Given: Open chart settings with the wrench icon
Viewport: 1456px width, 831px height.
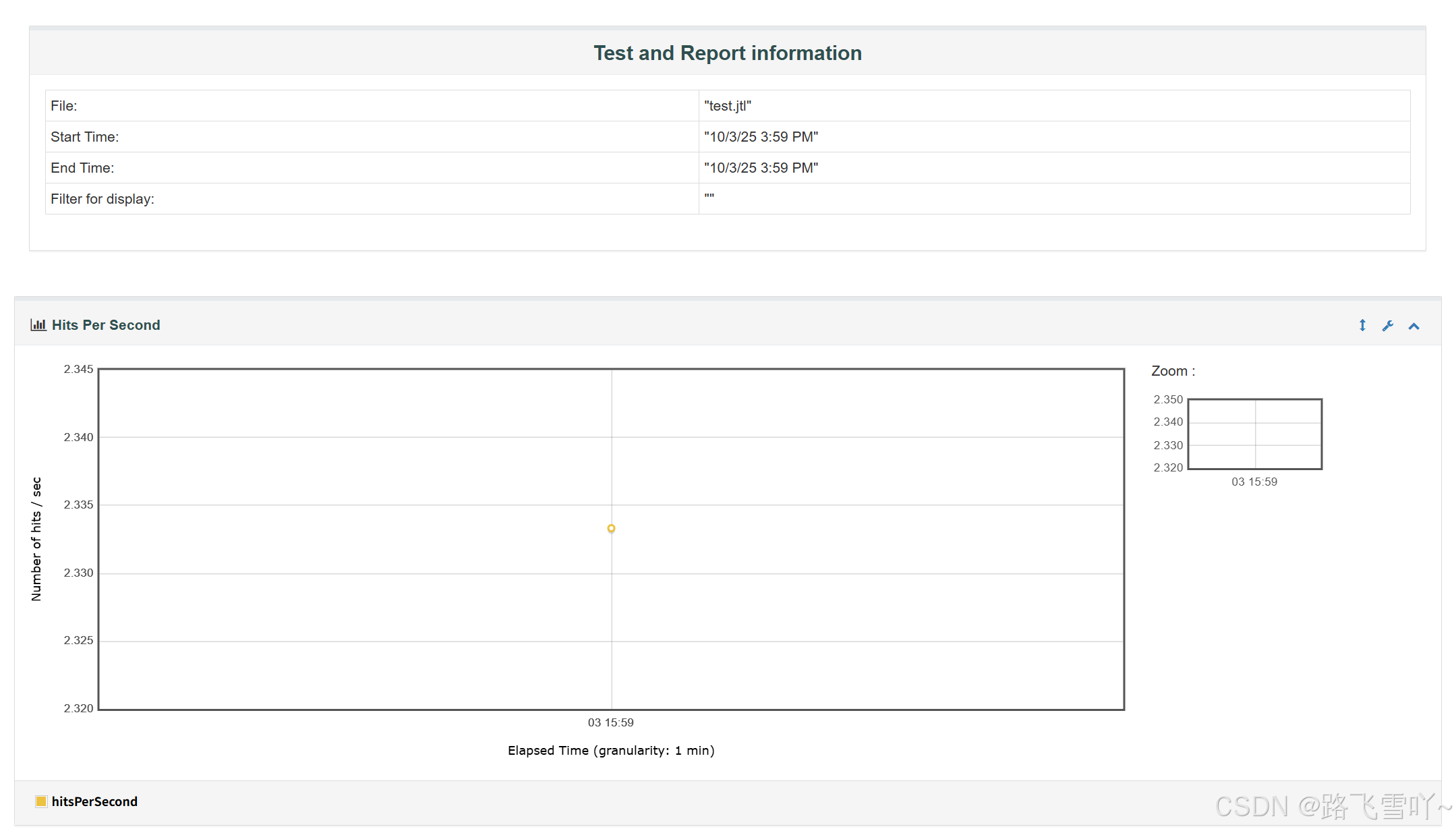Looking at the screenshot, I should (1388, 326).
